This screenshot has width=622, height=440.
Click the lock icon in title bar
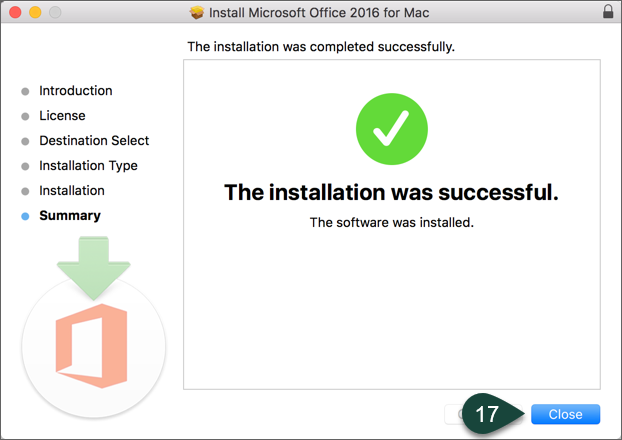click(x=608, y=12)
